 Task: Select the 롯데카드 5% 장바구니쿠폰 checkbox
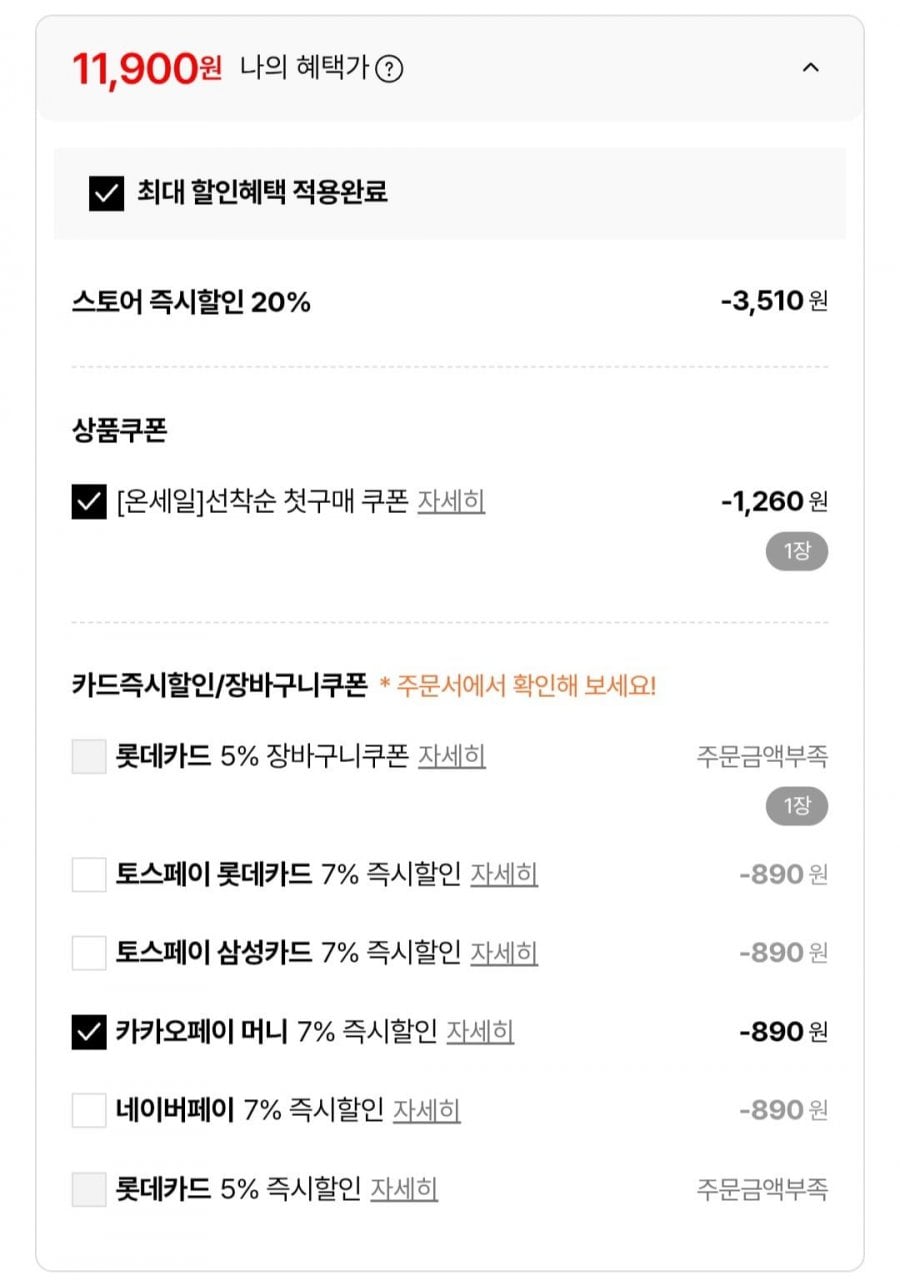point(89,757)
